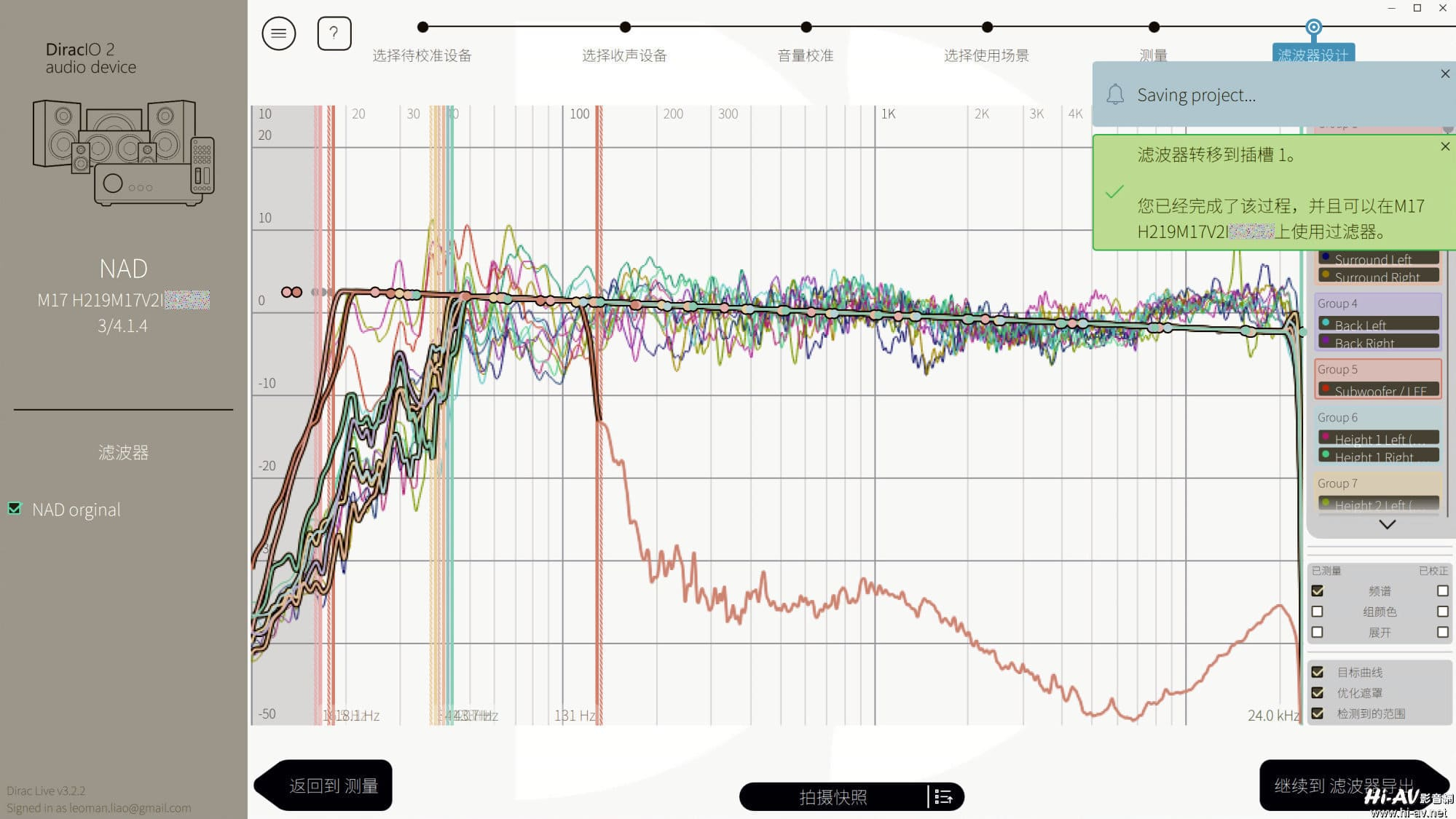This screenshot has width=1456, height=819.
Task: Click the 选择待校准设备 step dot
Action: [x=422, y=27]
